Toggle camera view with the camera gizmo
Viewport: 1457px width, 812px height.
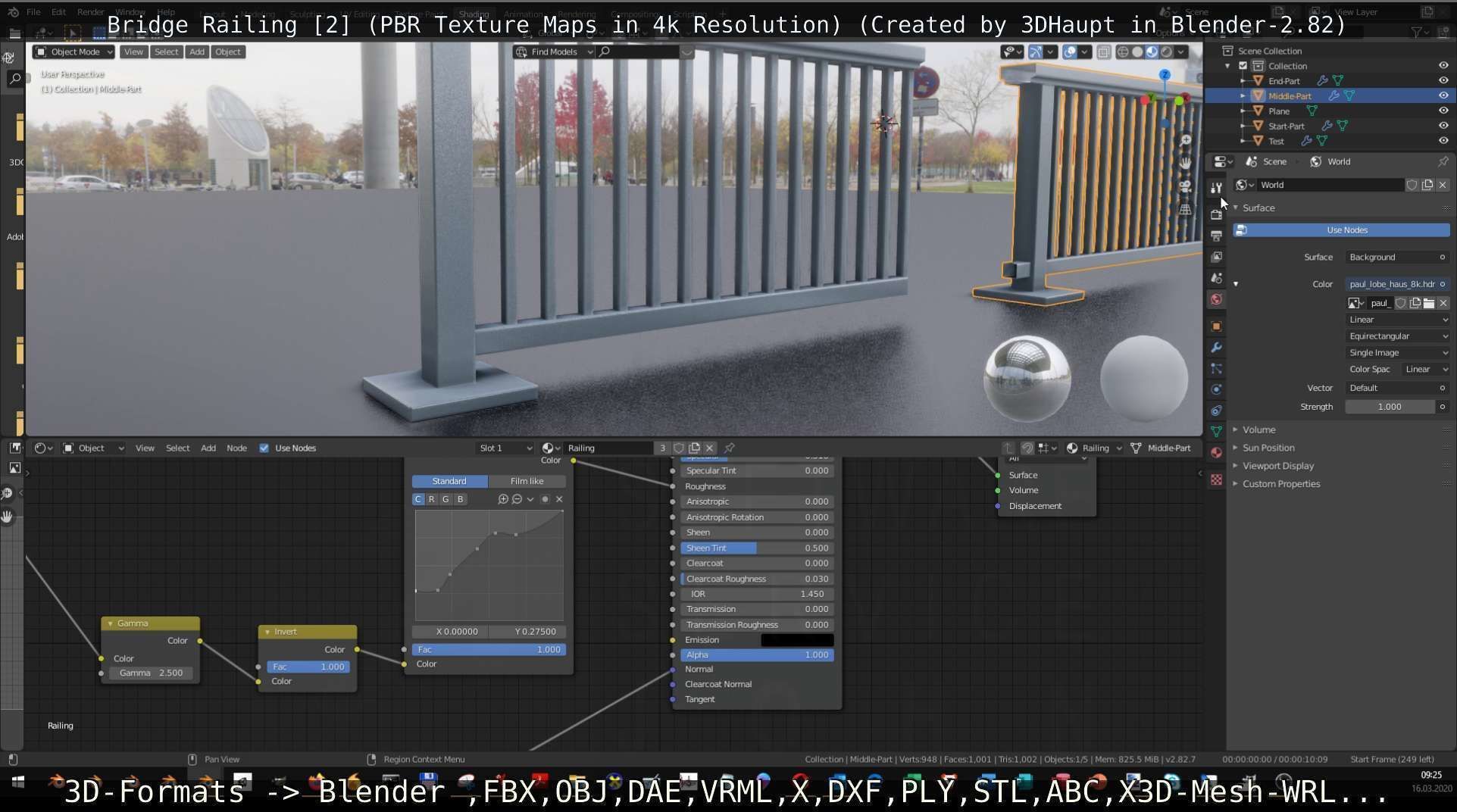point(1186,186)
